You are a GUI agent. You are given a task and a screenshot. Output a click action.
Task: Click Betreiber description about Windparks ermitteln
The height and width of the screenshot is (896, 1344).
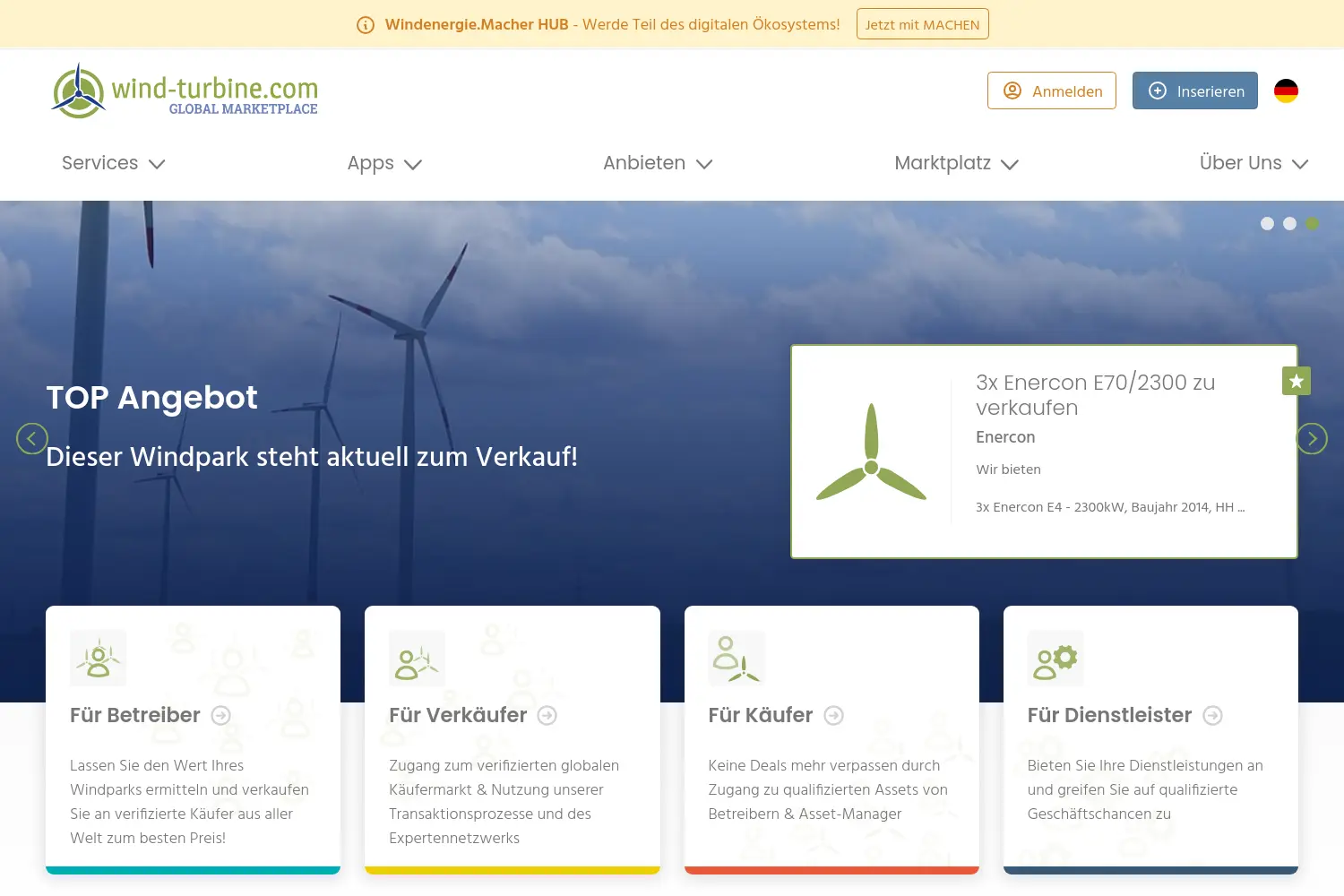190,802
